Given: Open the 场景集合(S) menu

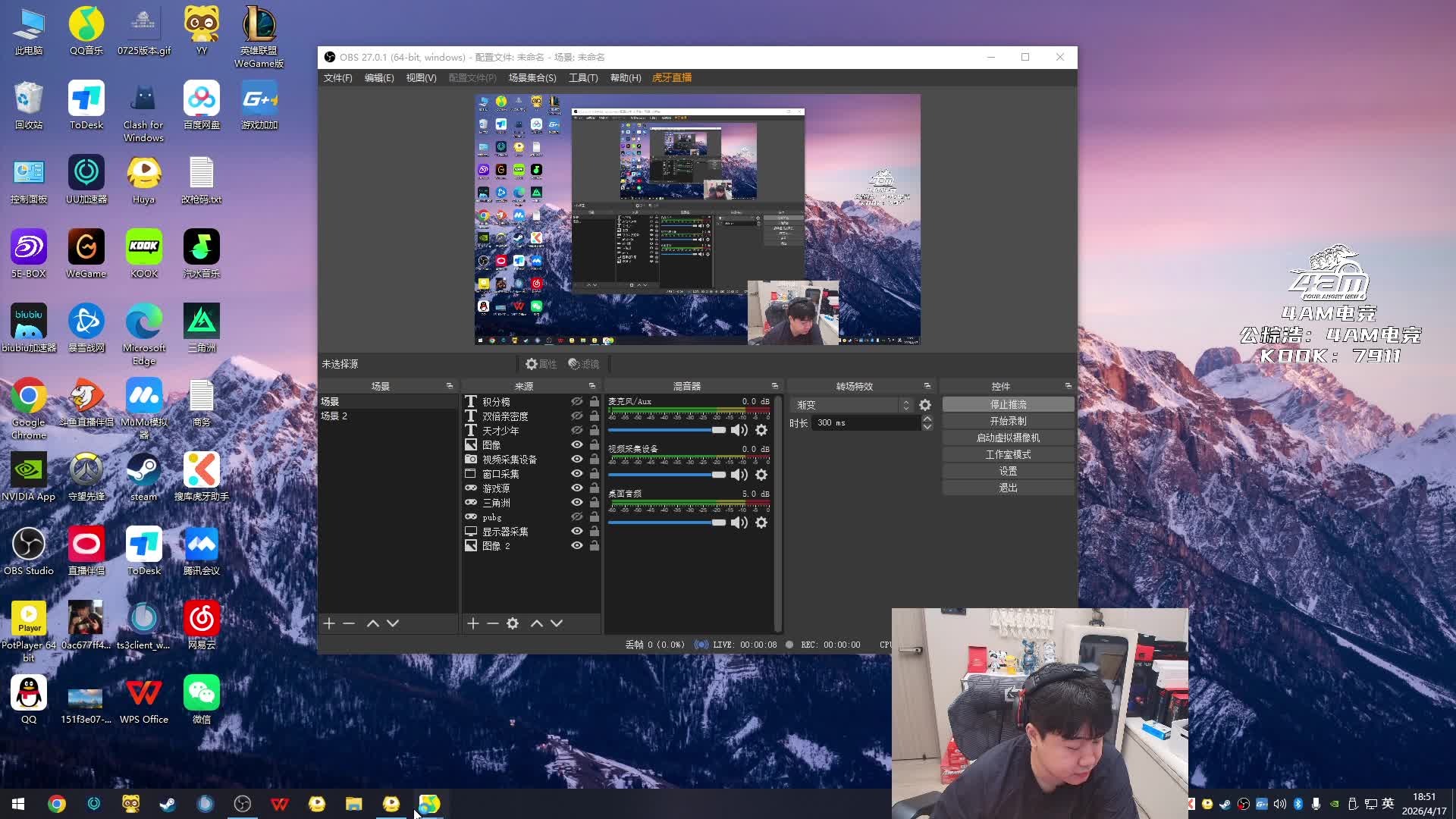Looking at the screenshot, I should click(532, 78).
